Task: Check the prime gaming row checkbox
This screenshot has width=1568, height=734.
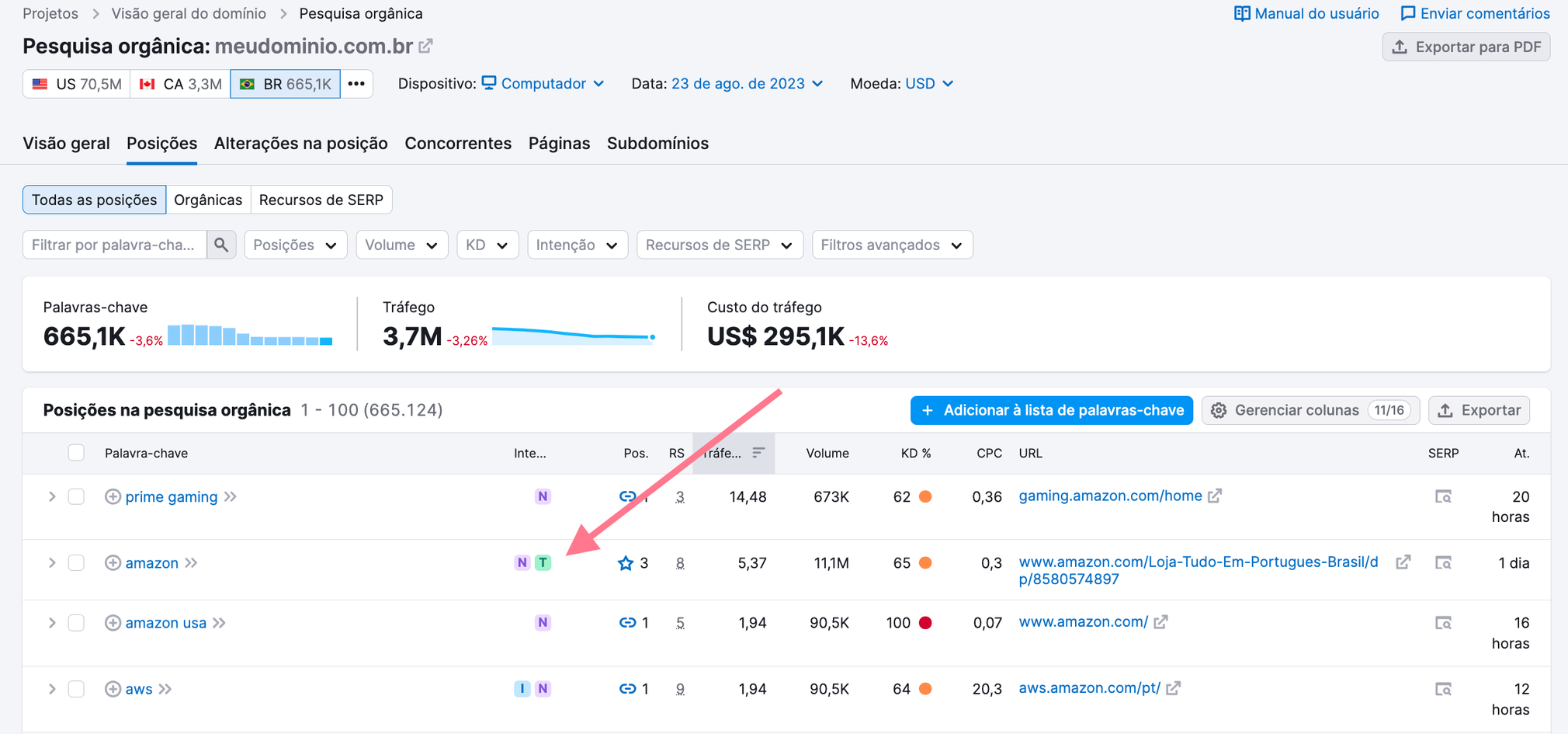Action: 76,496
